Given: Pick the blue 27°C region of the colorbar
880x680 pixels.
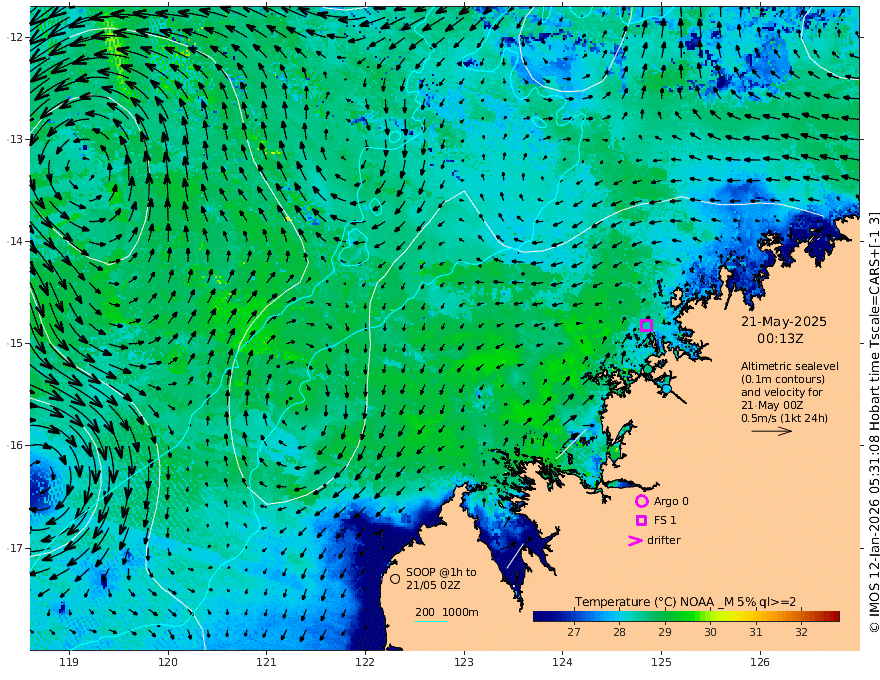Looking at the screenshot, I should pos(574,616).
